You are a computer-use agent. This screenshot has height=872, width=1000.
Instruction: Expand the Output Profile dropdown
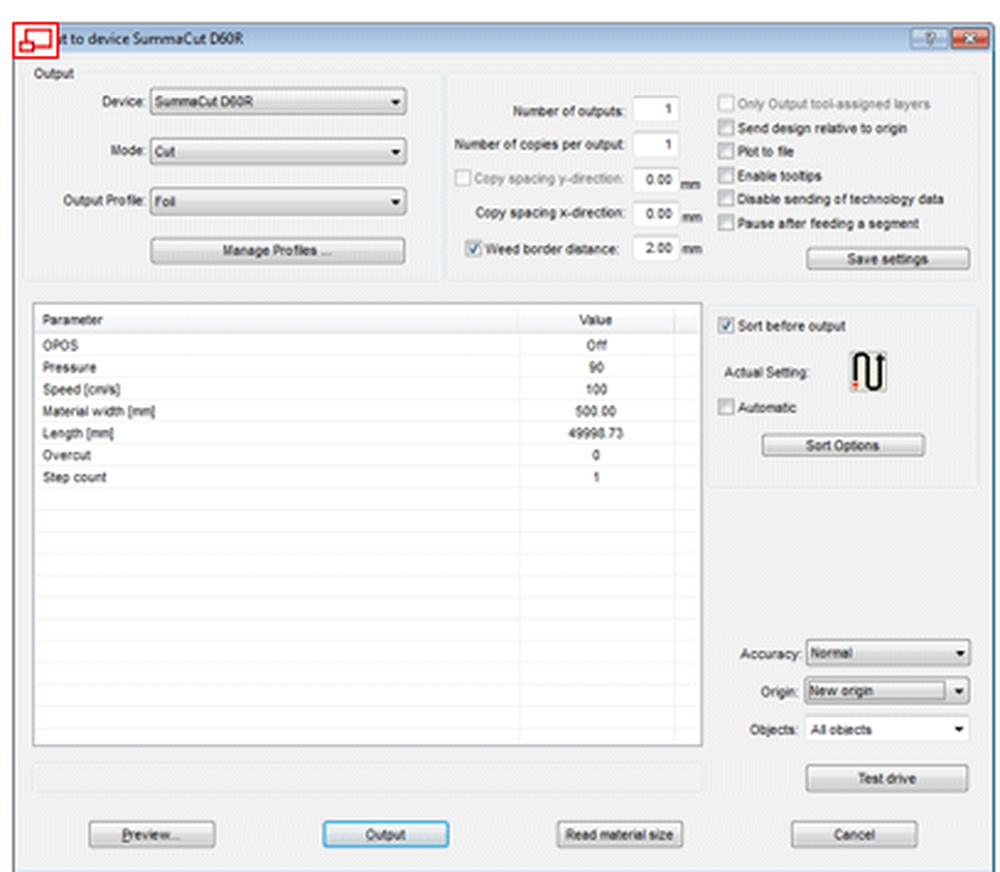click(x=278, y=202)
